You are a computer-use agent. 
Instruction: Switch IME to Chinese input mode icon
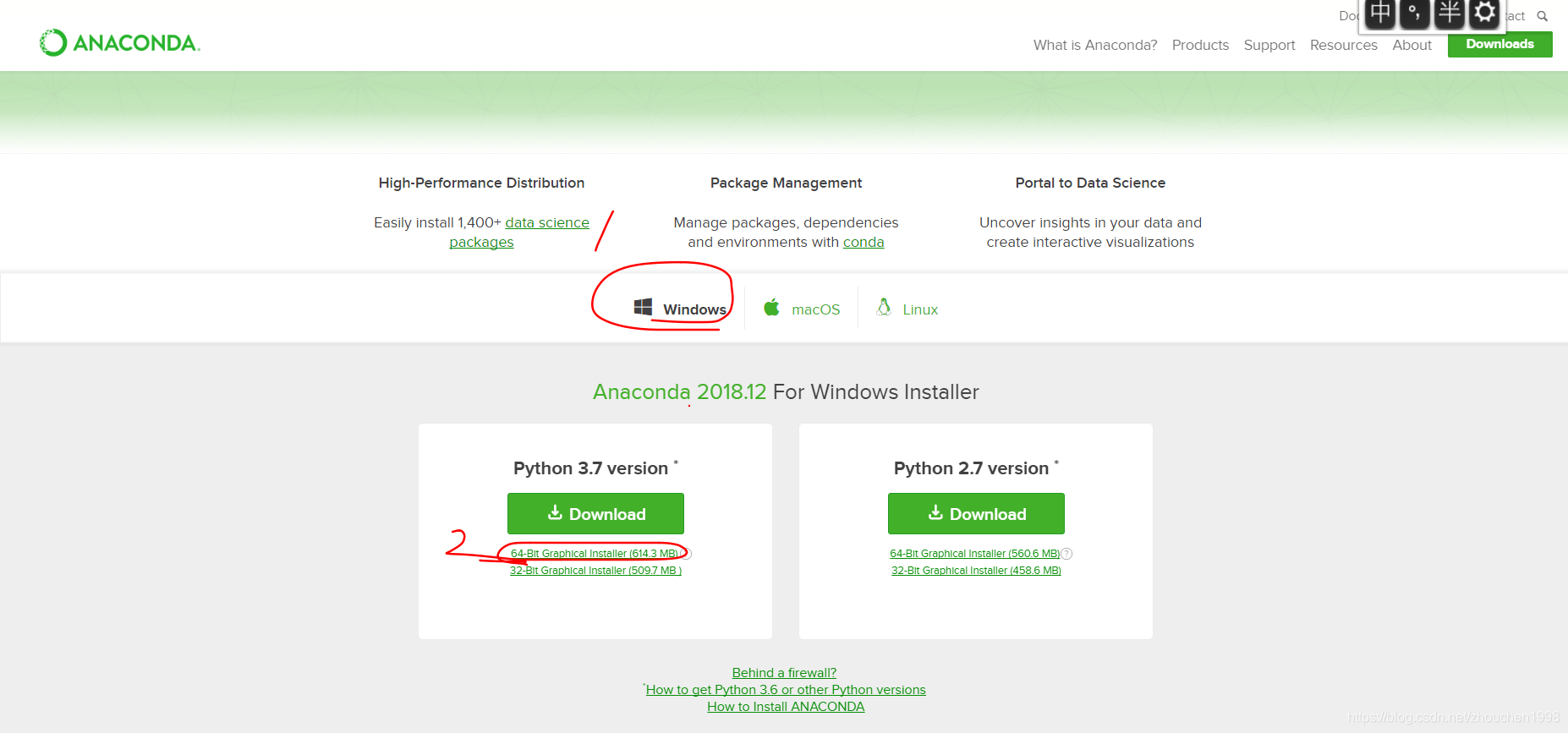1380,13
